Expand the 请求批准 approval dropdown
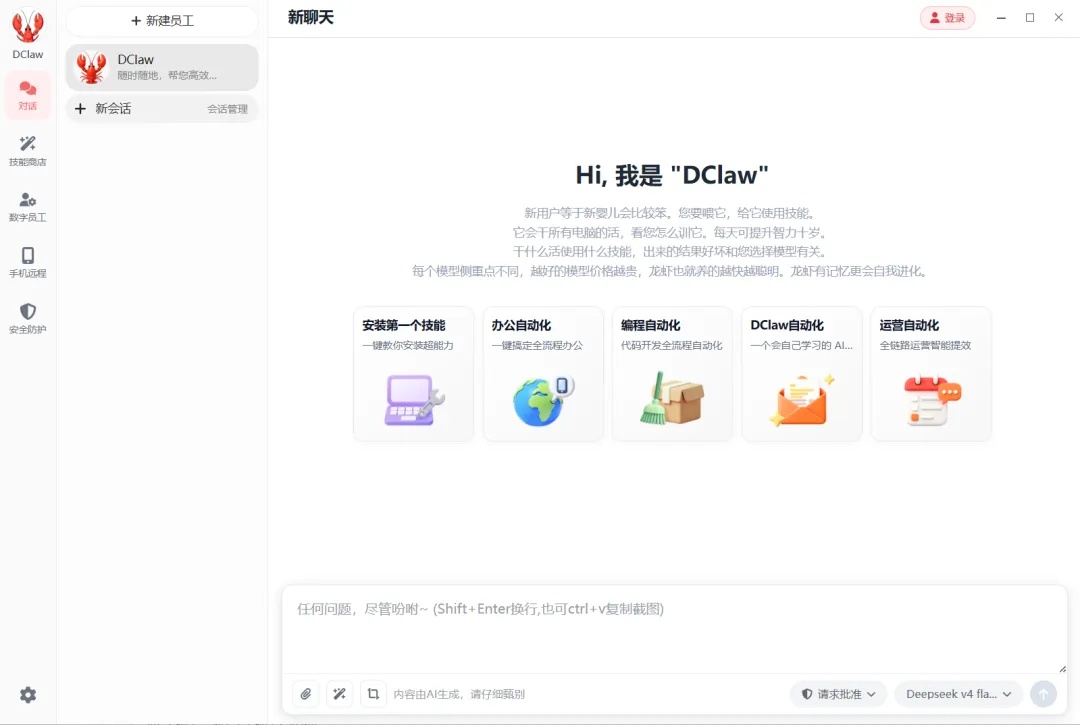 click(x=838, y=694)
